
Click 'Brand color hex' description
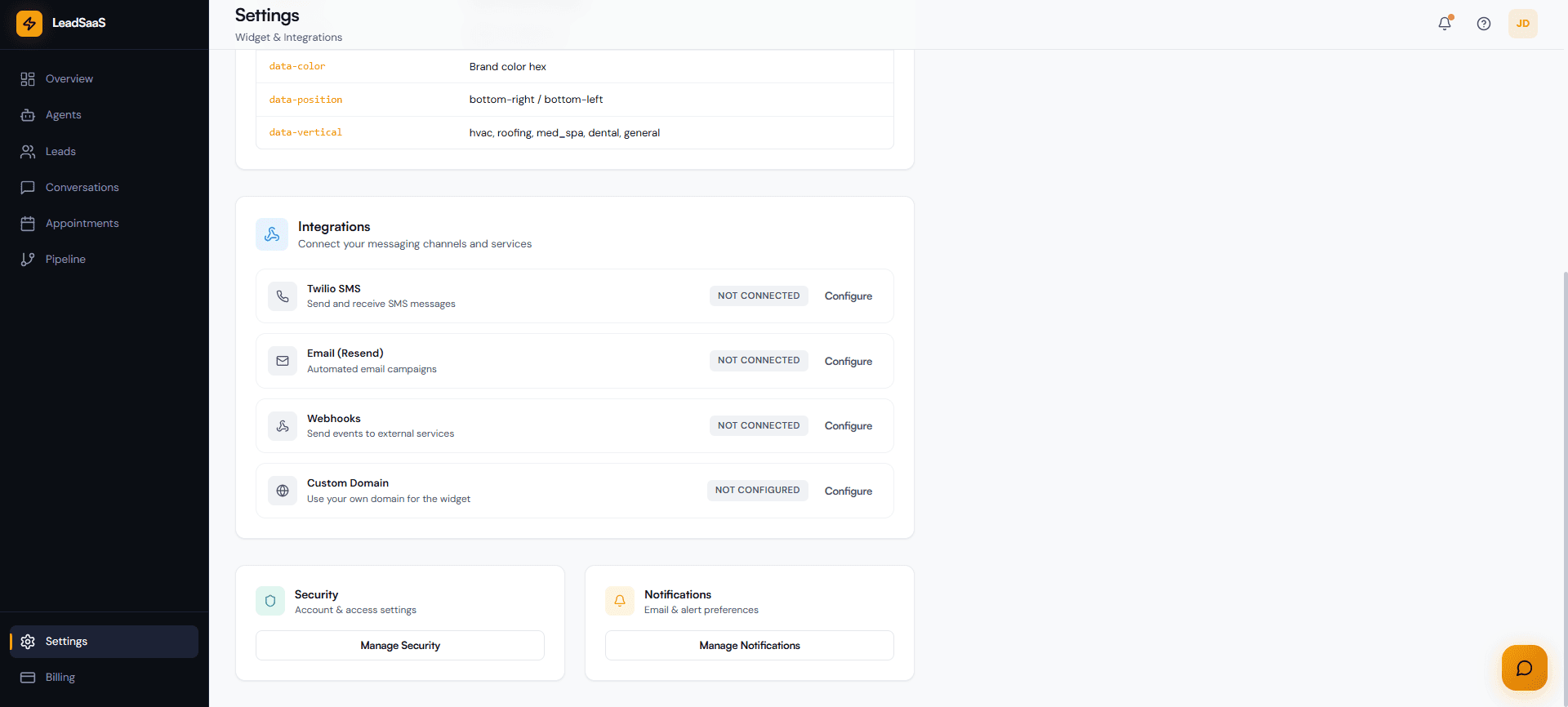pos(508,67)
